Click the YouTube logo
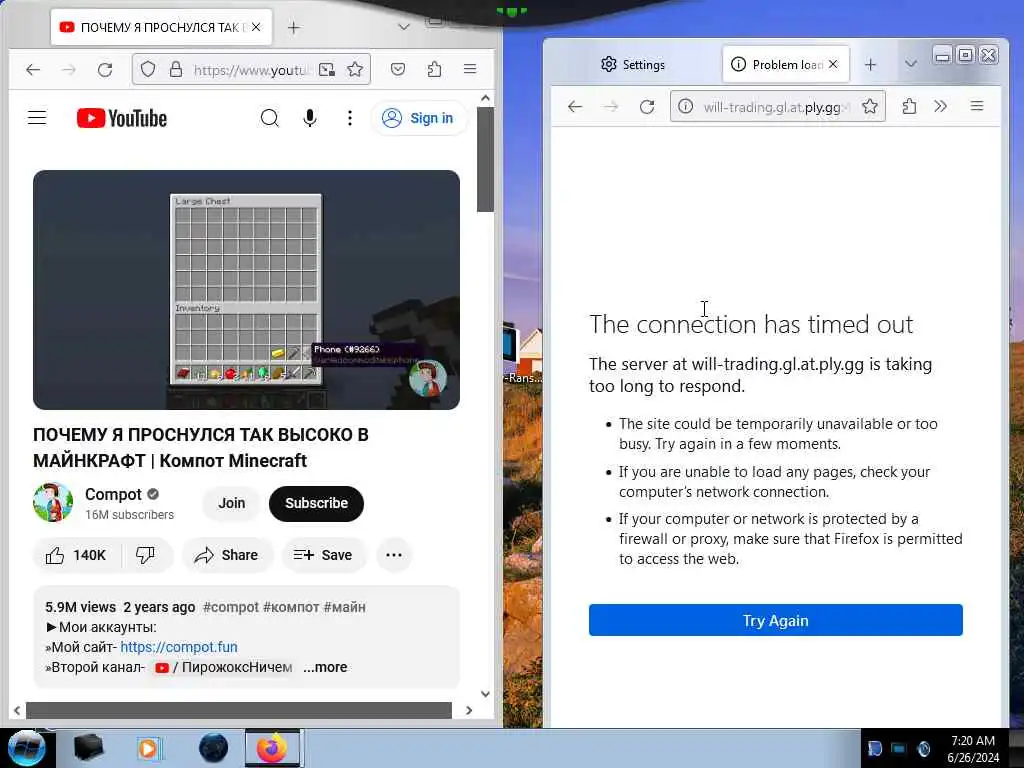The width and height of the screenshot is (1024, 768). pyautogui.click(x=122, y=118)
